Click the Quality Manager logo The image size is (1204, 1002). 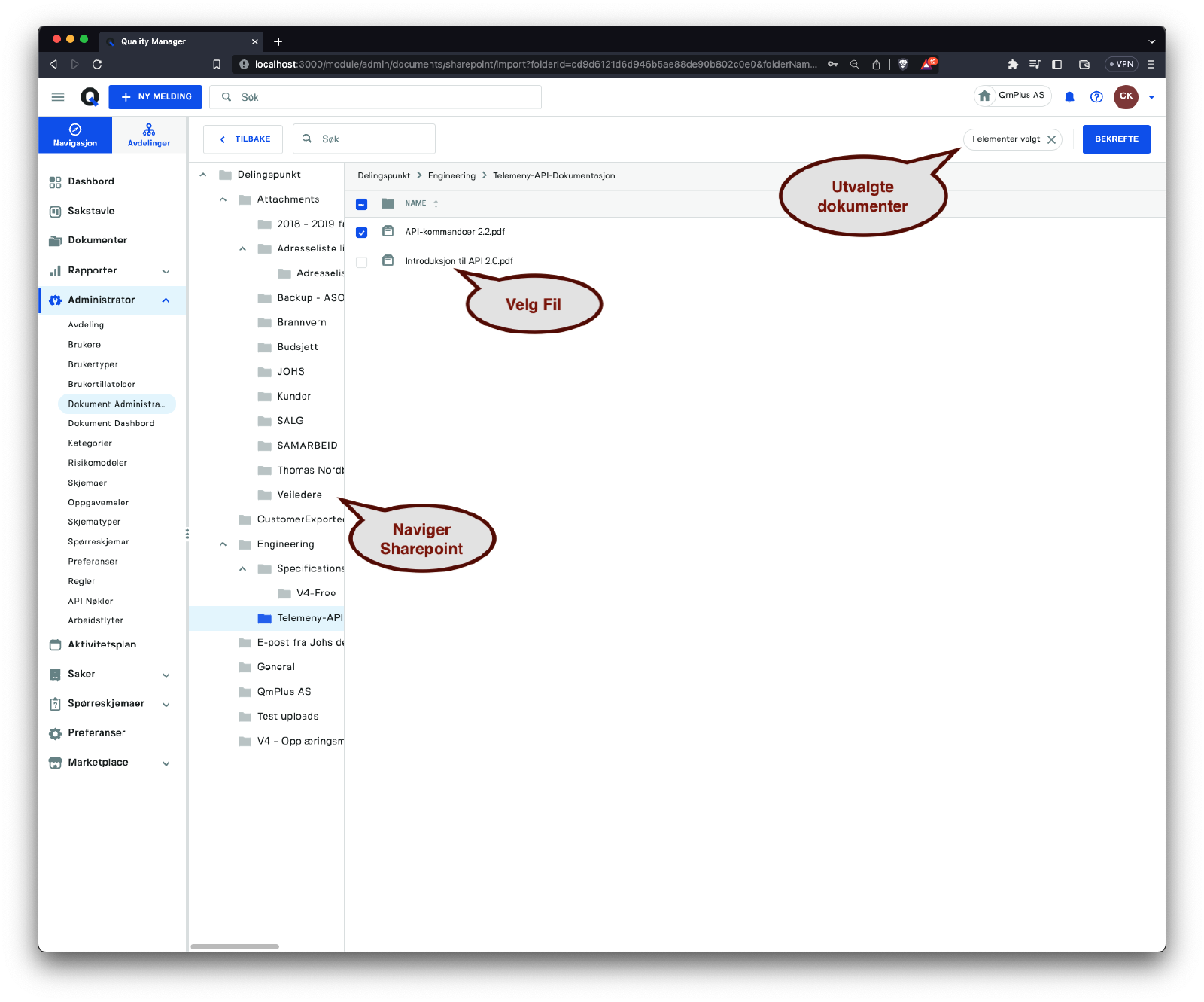(x=90, y=97)
